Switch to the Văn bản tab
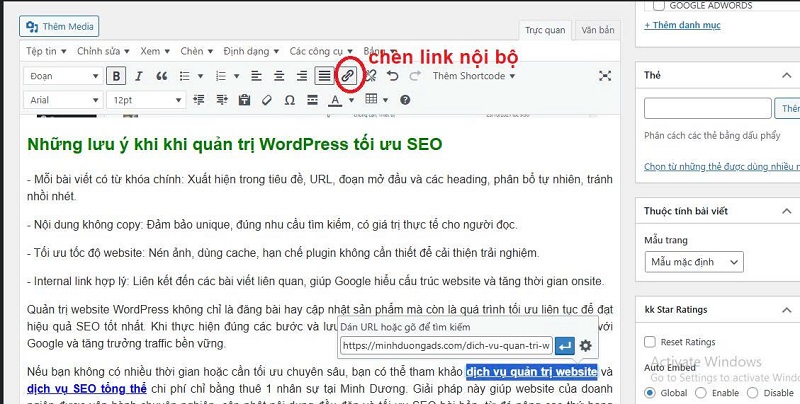 (x=597, y=30)
